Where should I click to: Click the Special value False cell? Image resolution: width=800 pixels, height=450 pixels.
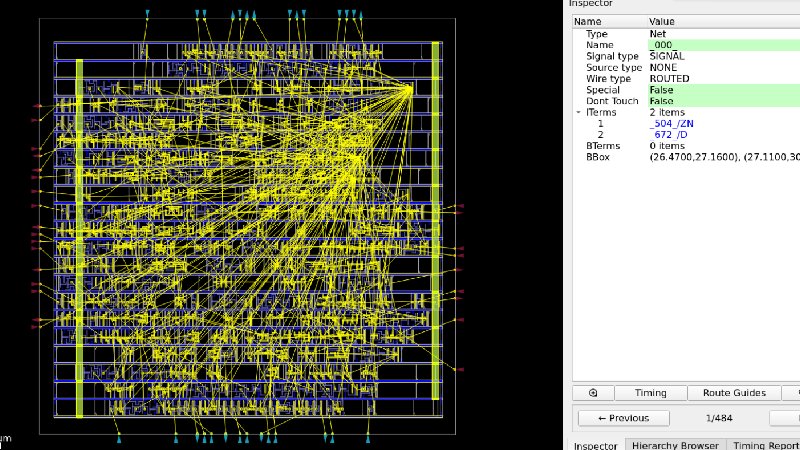723,90
